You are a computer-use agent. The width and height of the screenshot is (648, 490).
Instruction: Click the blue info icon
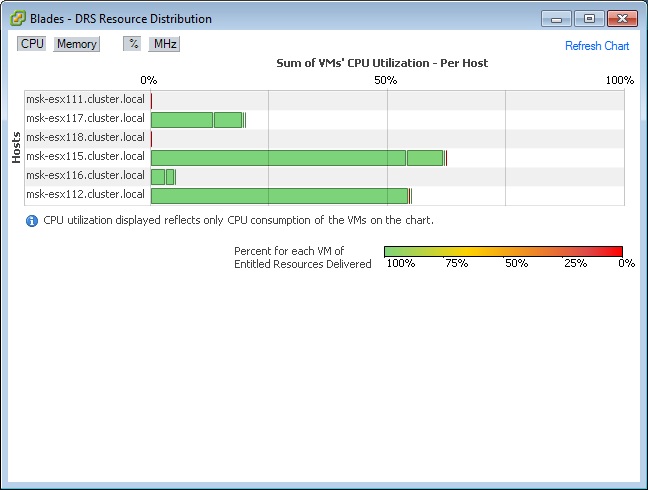pyautogui.click(x=32, y=221)
